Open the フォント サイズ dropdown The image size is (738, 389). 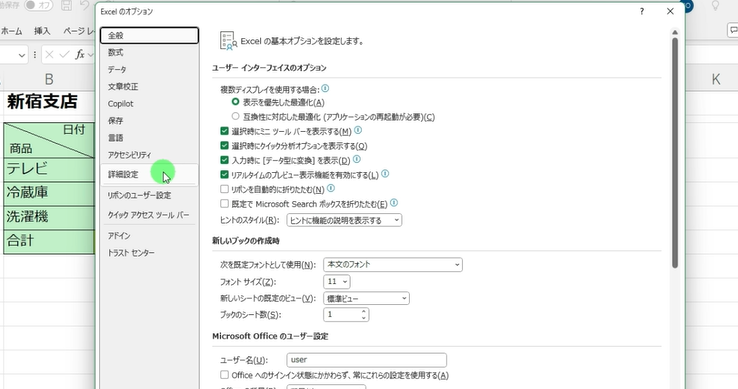coord(337,282)
